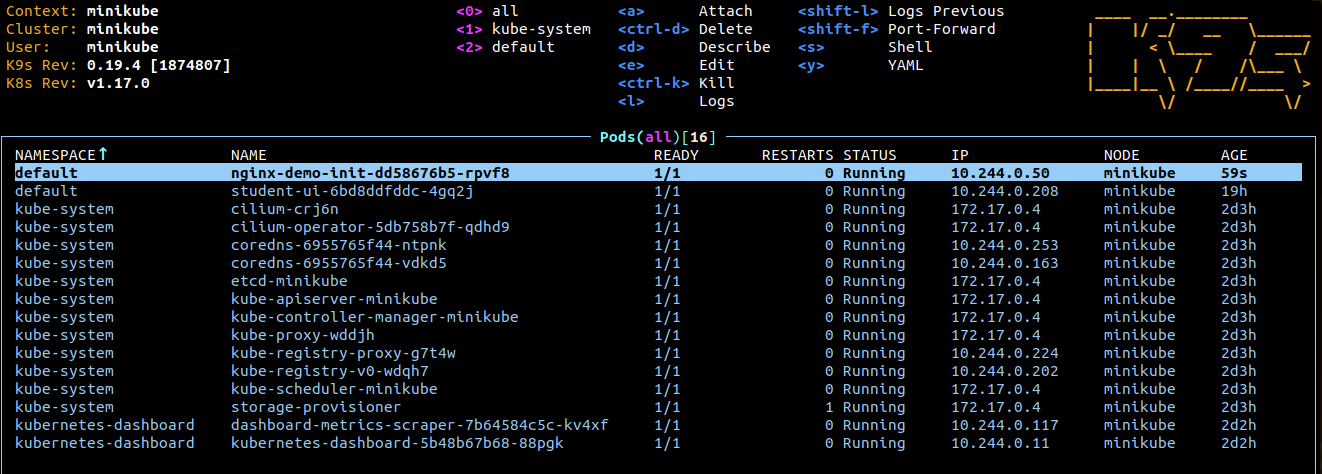This screenshot has width=1322, height=474.
Task: Sort by the NAME column header
Action: tap(248, 155)
